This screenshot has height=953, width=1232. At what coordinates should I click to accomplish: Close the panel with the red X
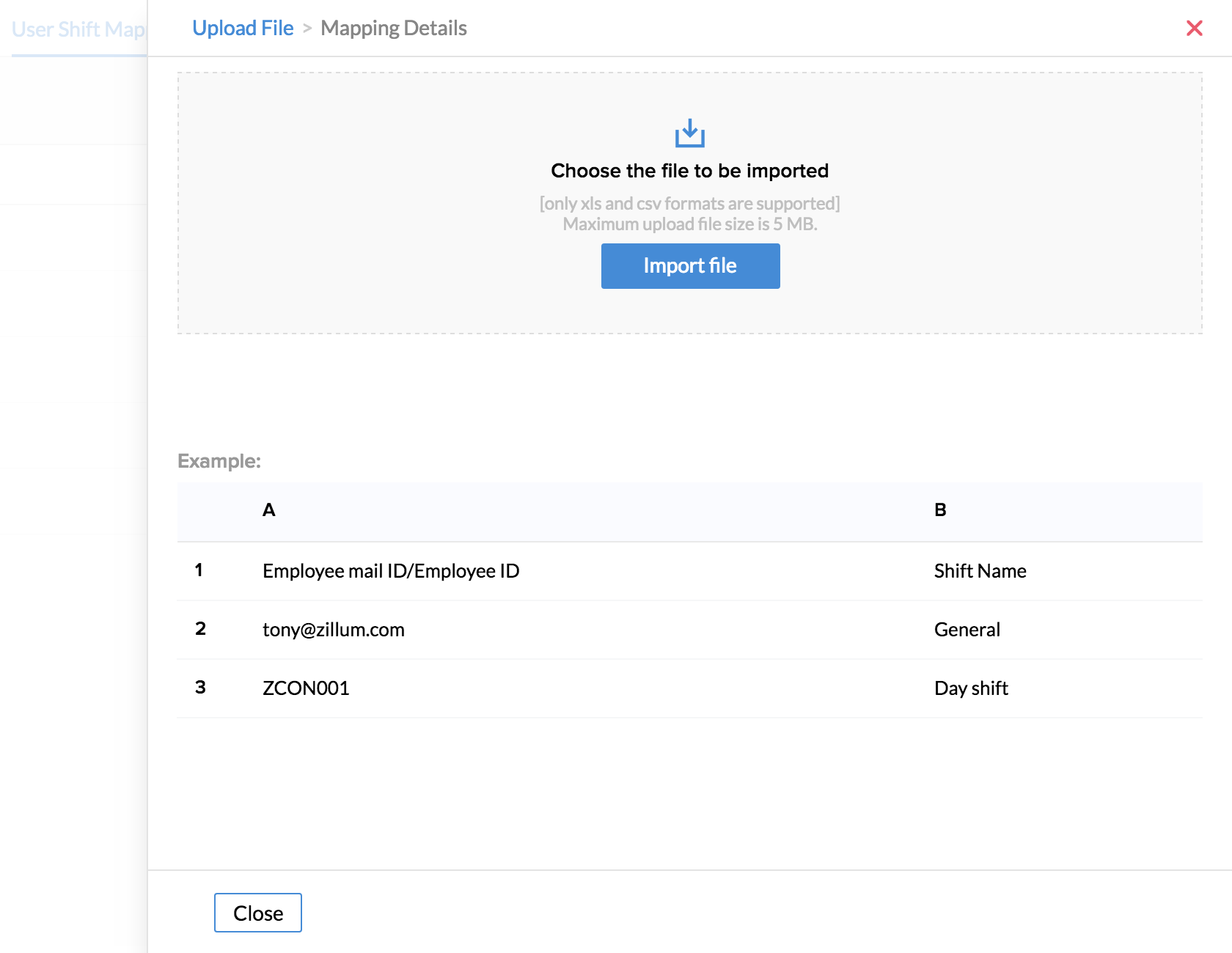(x=1194, y=29)
